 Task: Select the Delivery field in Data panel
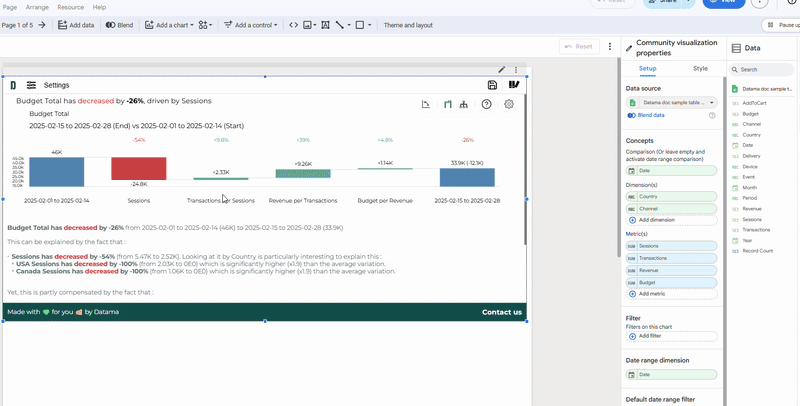752,156
